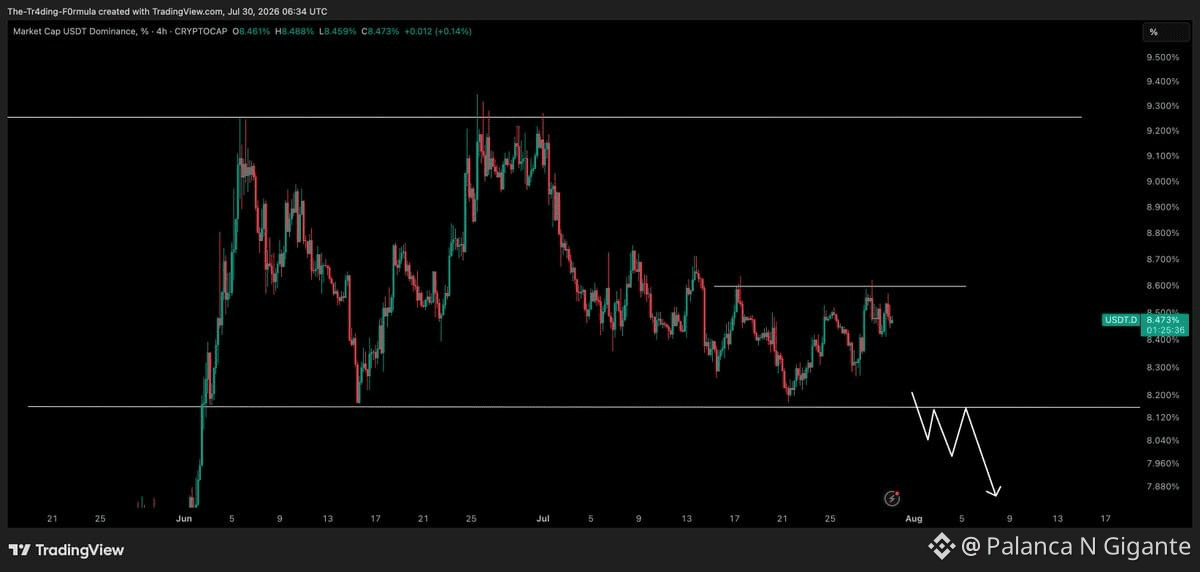Click the lightning bolt icon near the time axis
This screenshot has height=572, width=1200.
click(893, 497)
